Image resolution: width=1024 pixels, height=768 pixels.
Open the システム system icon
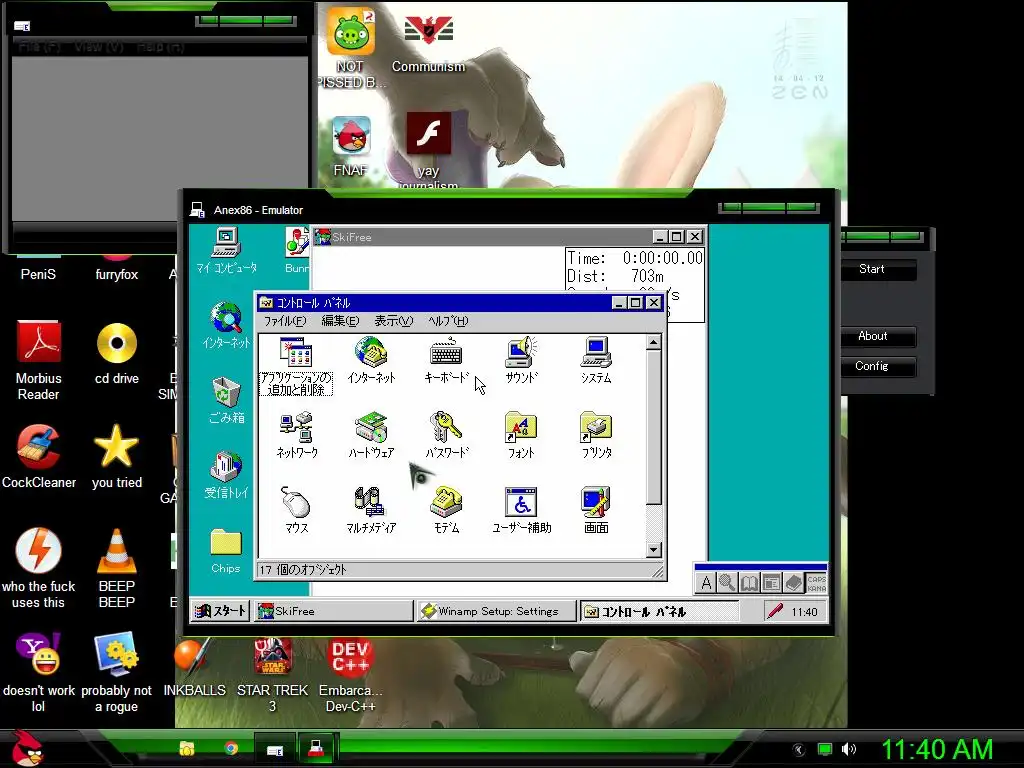point(596,360)
